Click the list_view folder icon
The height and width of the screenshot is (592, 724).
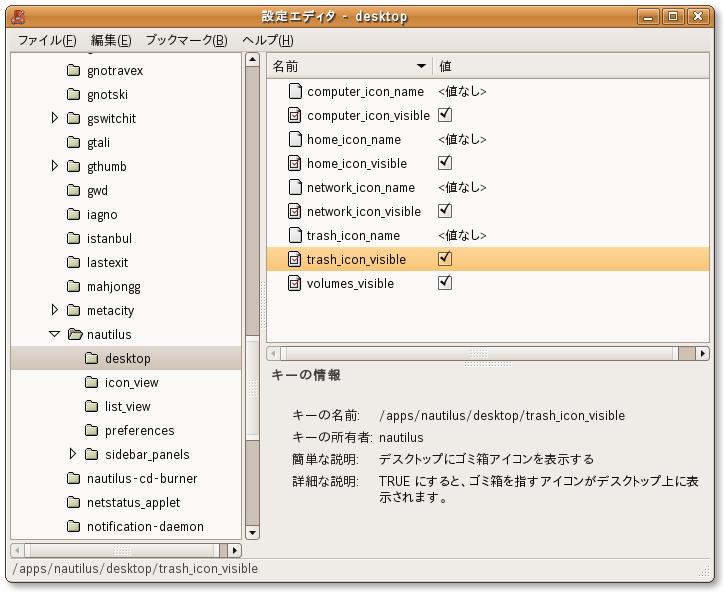click(91, 406)
